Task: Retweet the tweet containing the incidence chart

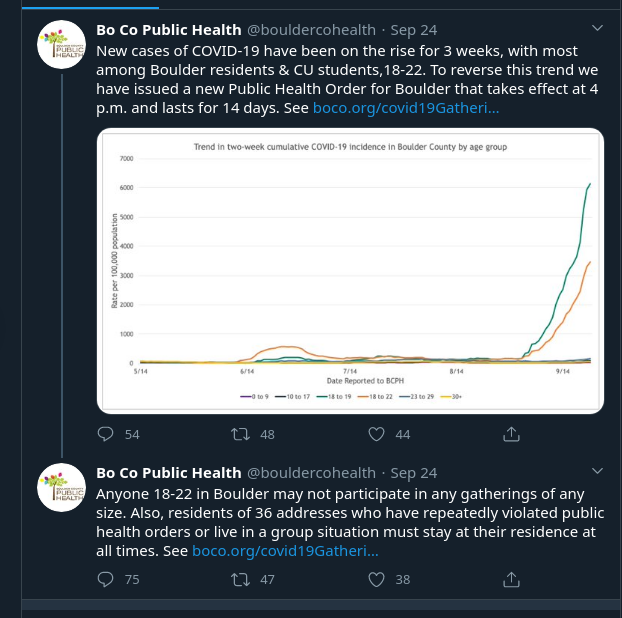Action: (240, 434)
